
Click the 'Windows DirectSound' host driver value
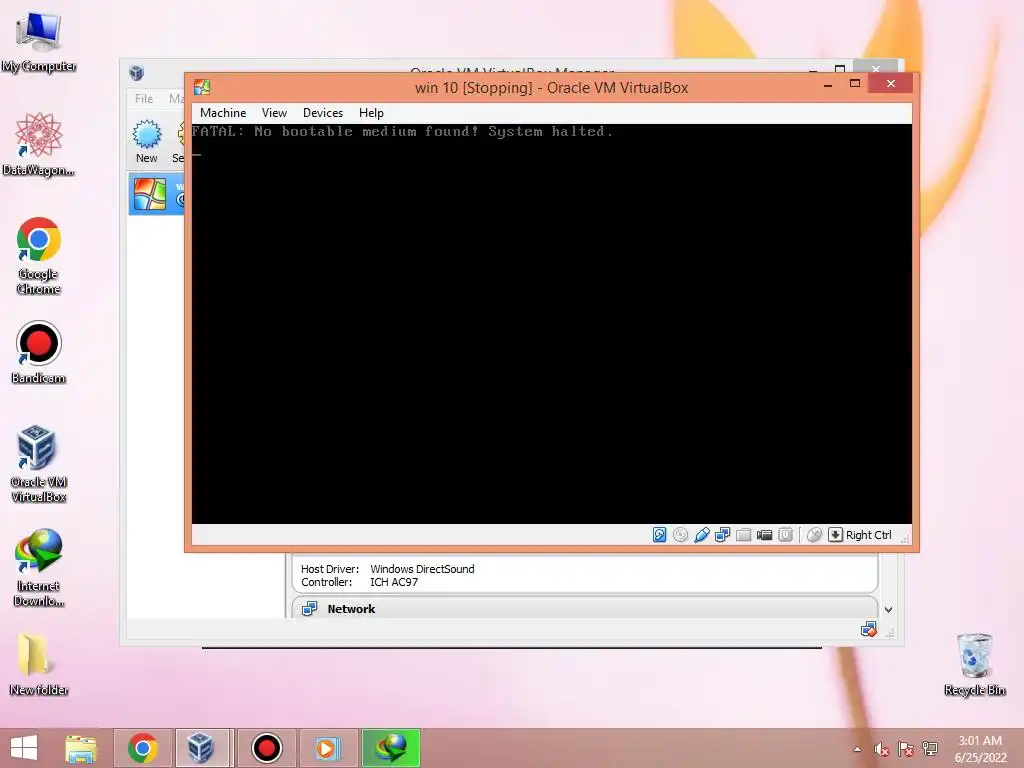(x=422, y=569)
